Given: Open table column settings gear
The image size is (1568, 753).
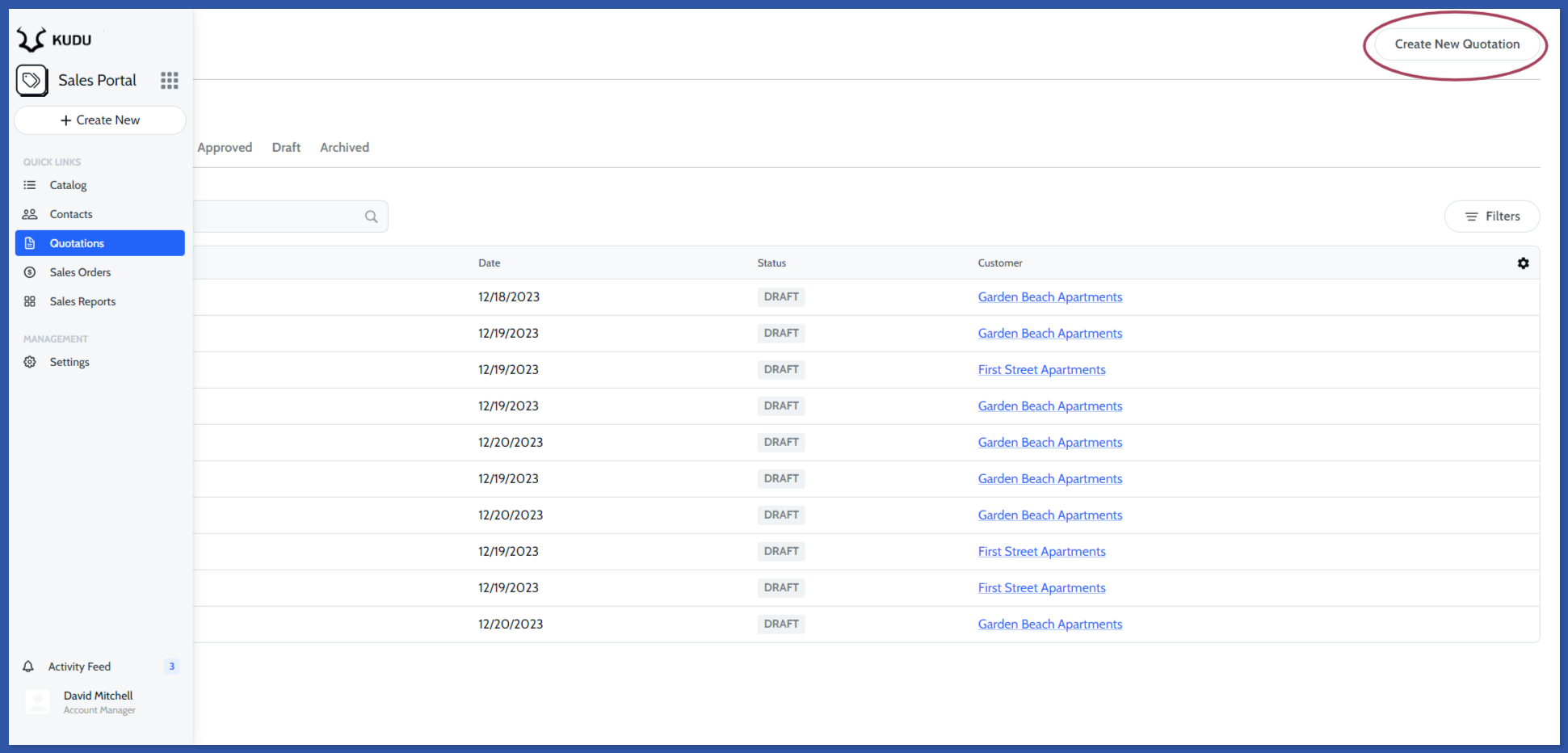Looking at the screenshot, I should 1523,263.
